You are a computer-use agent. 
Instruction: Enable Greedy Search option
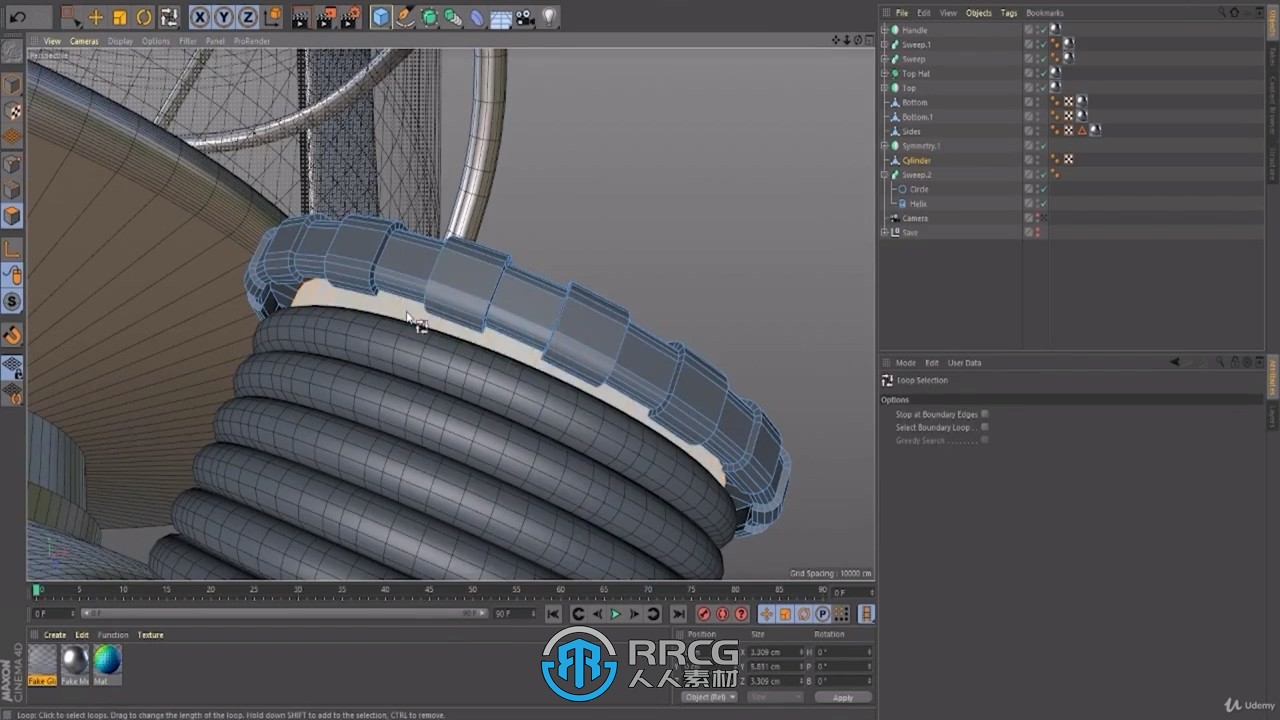985,440
